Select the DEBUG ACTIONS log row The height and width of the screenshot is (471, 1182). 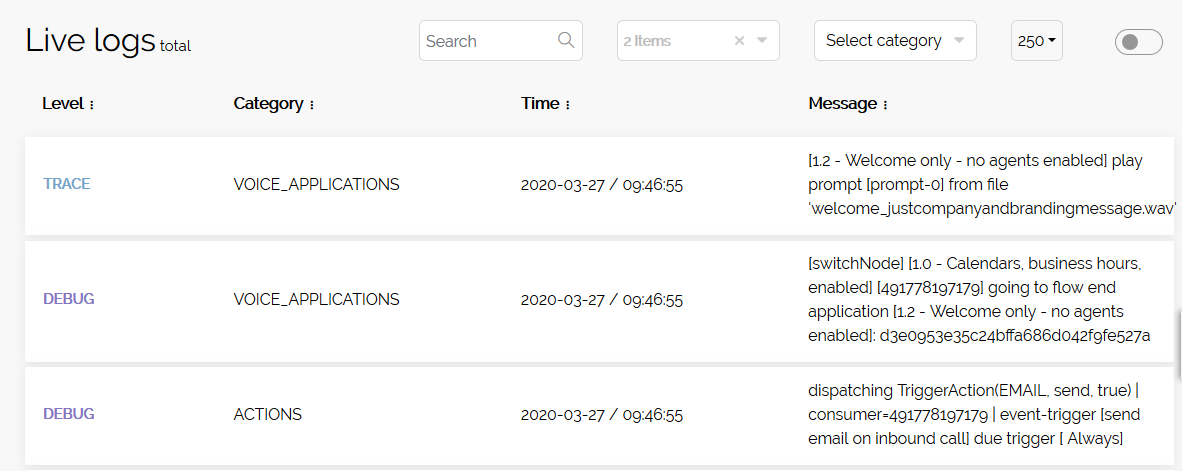coord(599,414)
